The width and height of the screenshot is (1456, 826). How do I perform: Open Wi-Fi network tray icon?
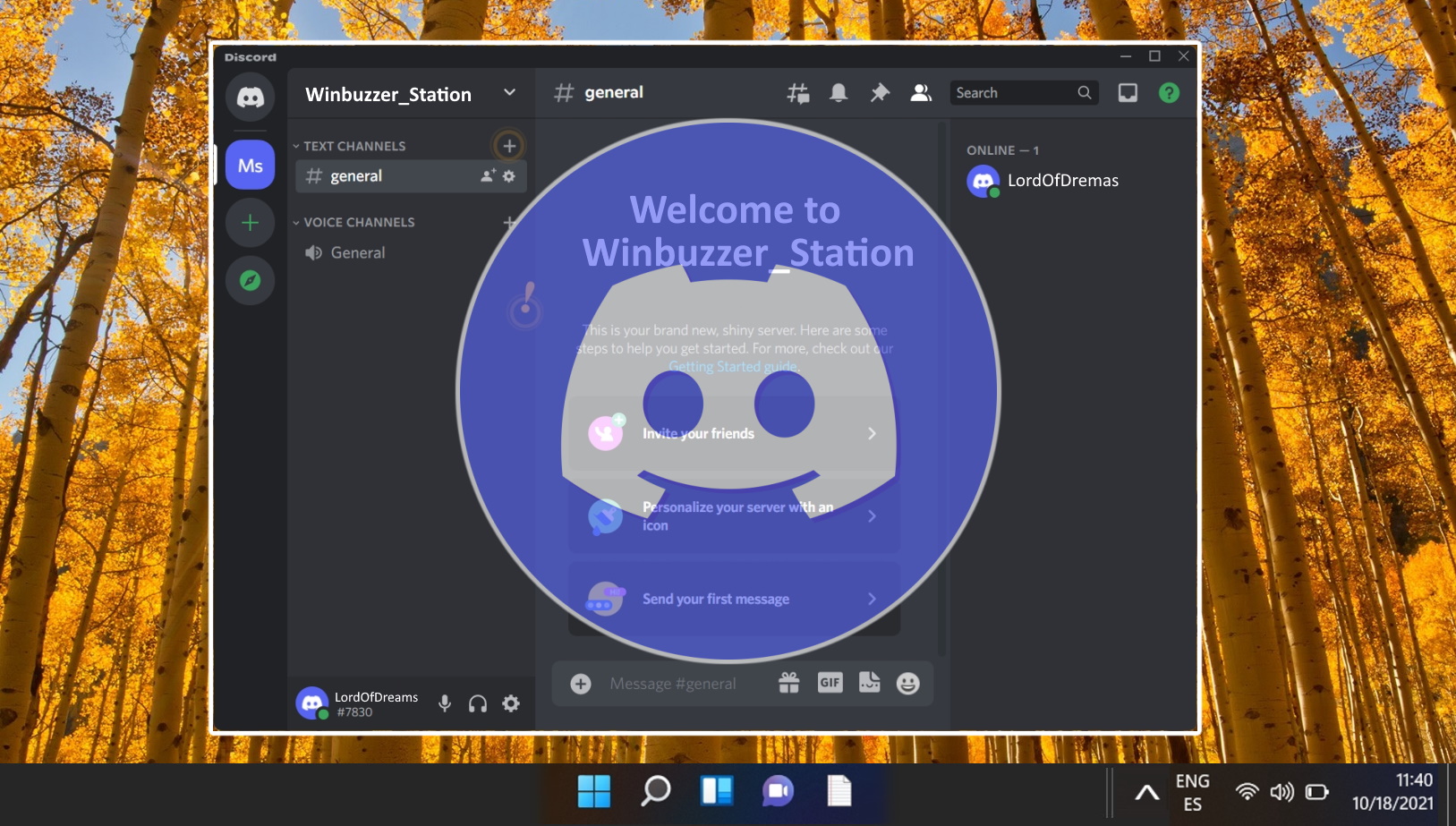pos(1247,792)
